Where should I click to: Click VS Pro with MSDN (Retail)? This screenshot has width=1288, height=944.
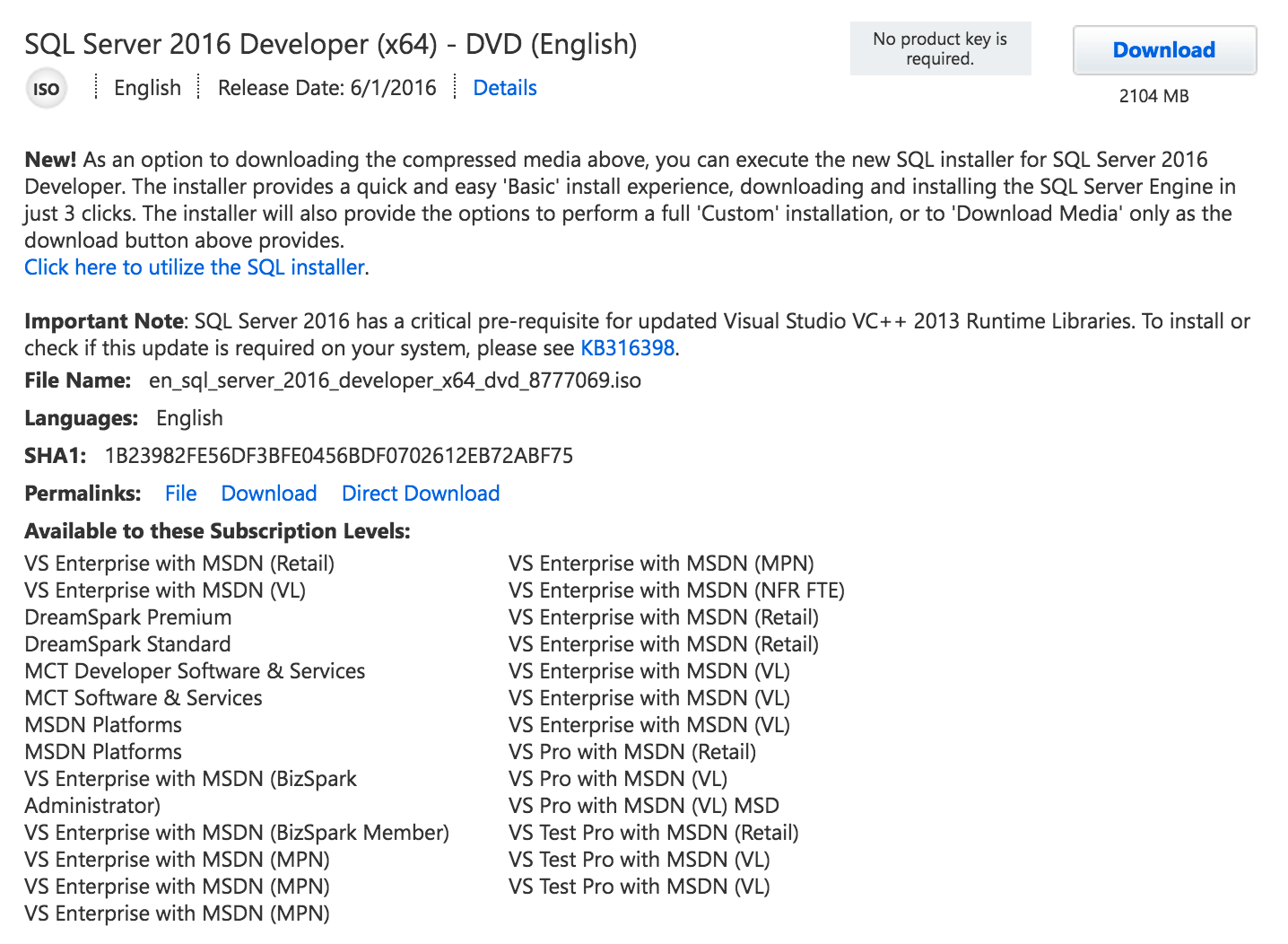click(x=632, y=752)
